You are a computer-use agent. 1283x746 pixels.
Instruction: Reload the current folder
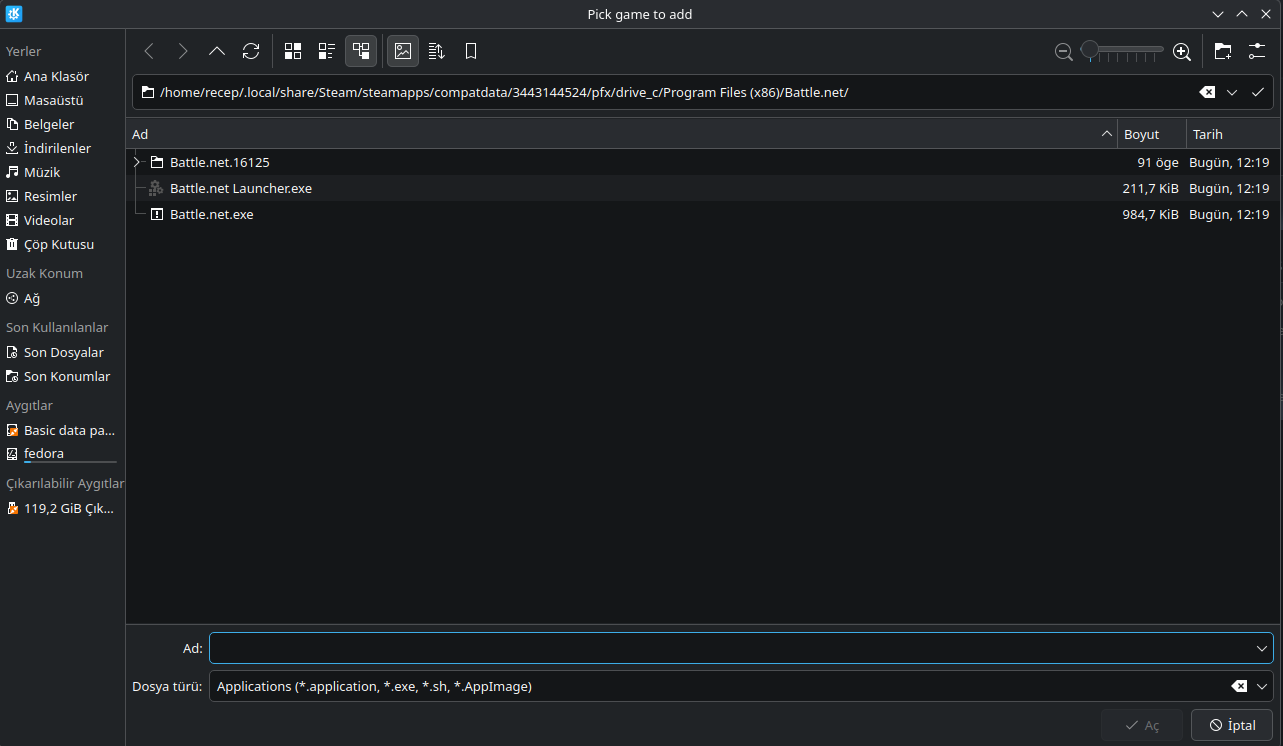(251, 51)
